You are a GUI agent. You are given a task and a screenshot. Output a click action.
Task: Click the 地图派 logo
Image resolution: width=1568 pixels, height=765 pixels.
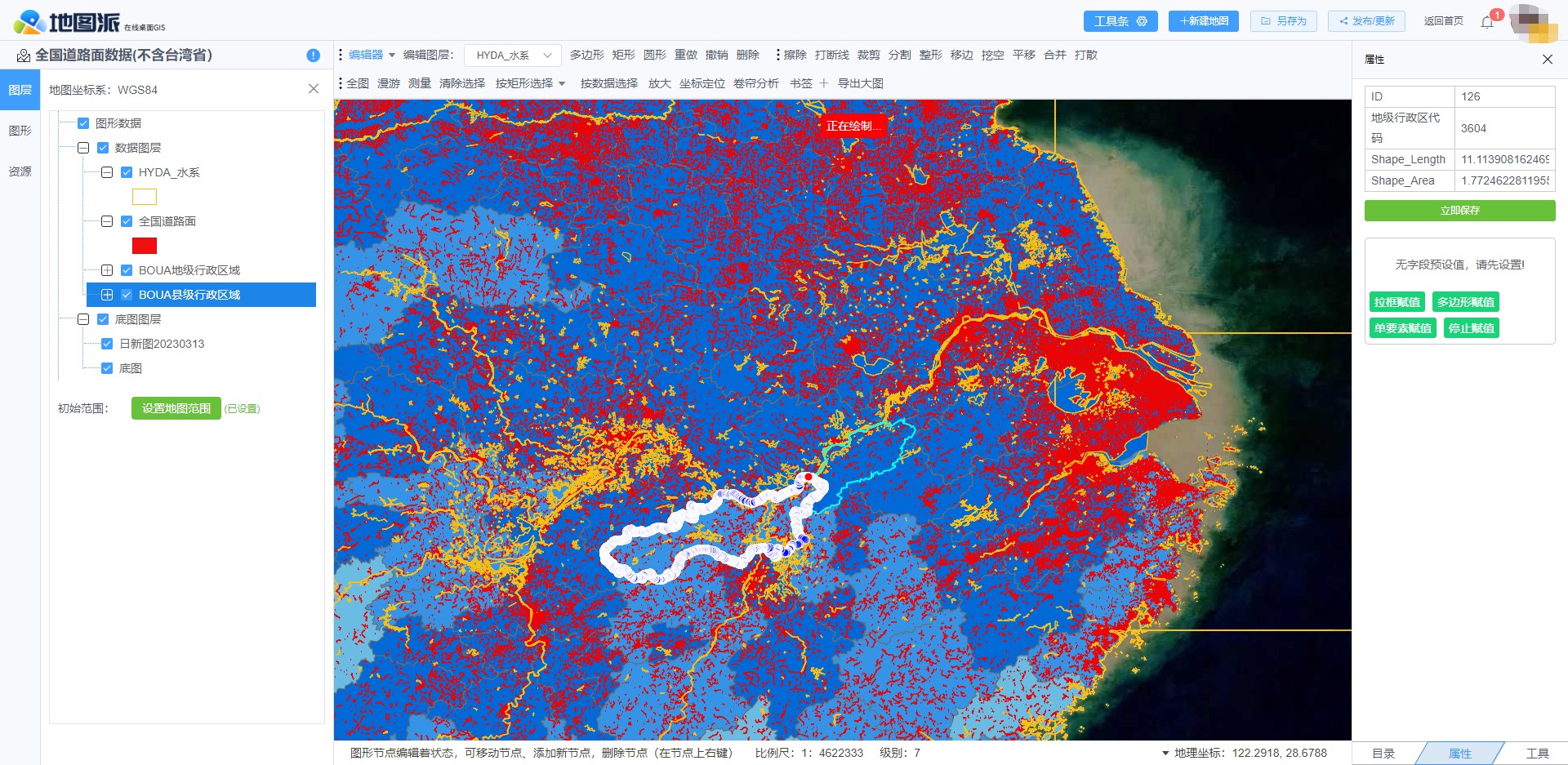click(88, 22)
